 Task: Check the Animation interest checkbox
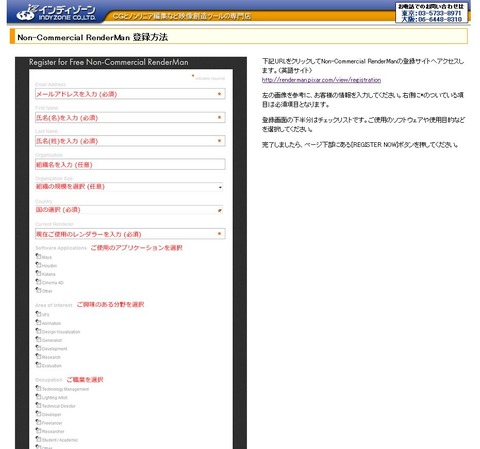point(38,322)
